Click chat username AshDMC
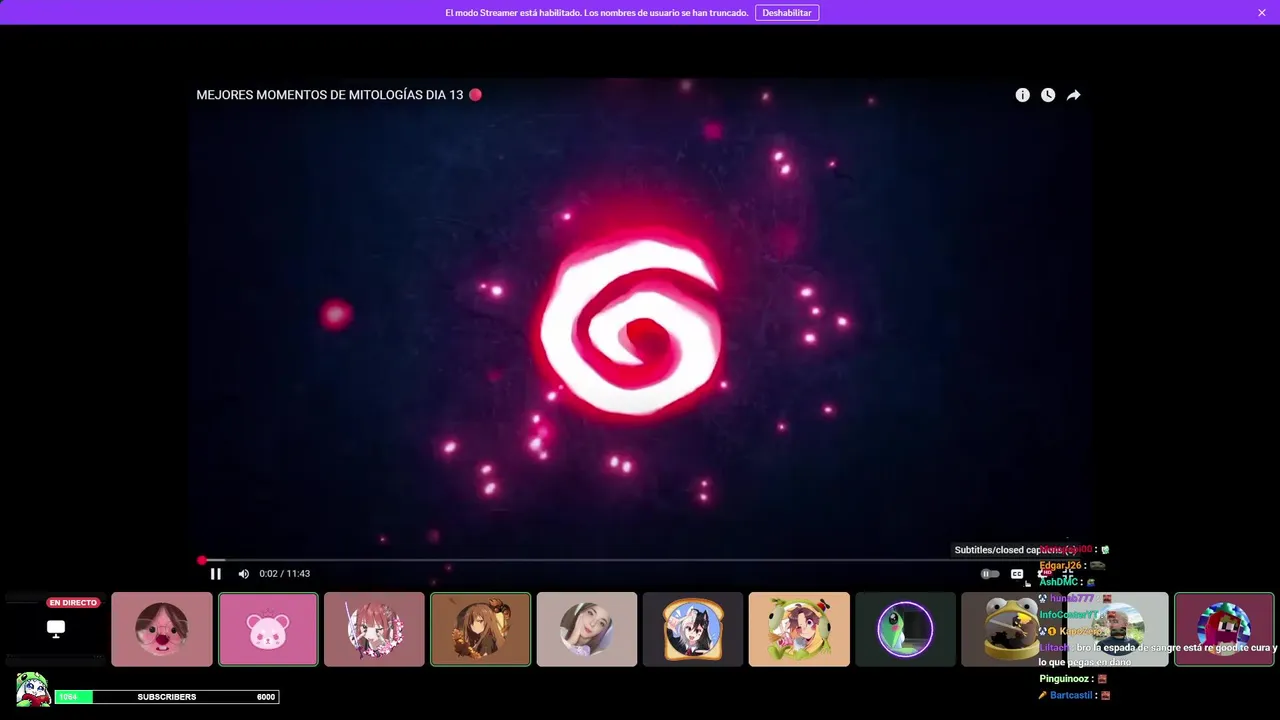The width and height of the screenshot is (1280, 720). click(x=1058, y=582)
